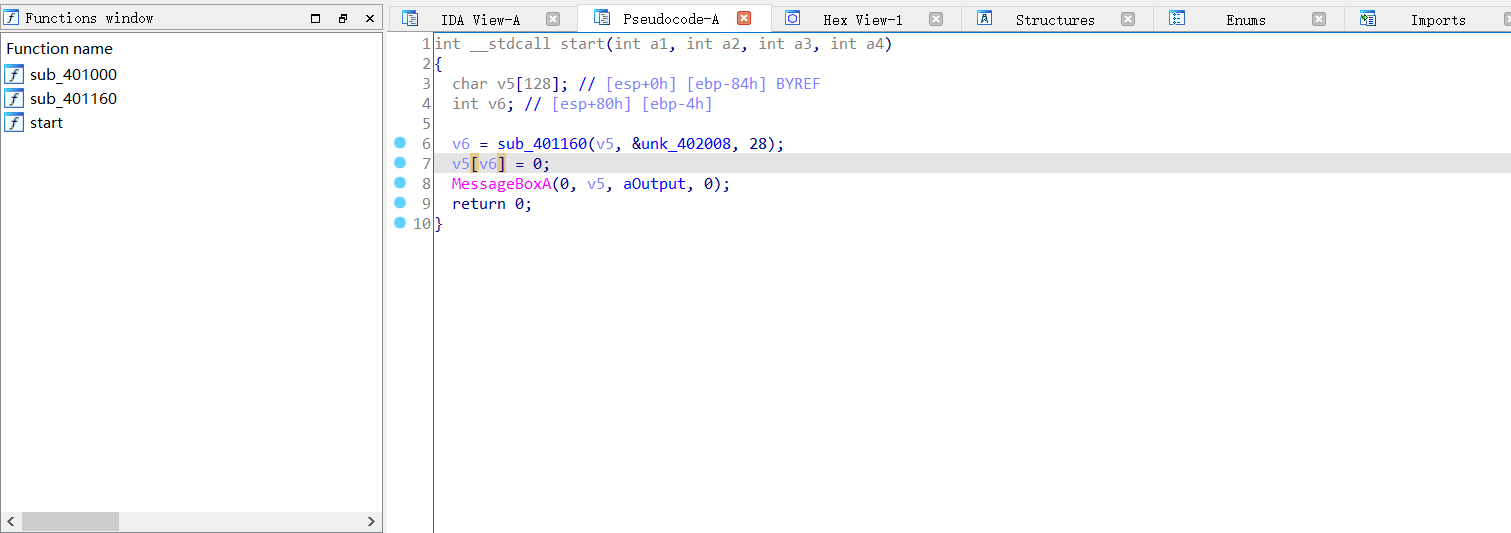Click the Enums tab icon

coord(1177,18)
